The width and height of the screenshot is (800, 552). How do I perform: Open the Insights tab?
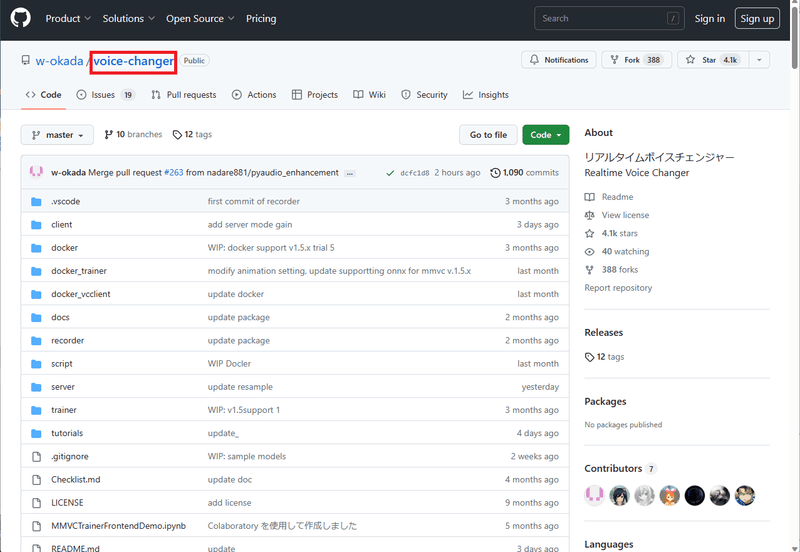(x=486, y=95)
